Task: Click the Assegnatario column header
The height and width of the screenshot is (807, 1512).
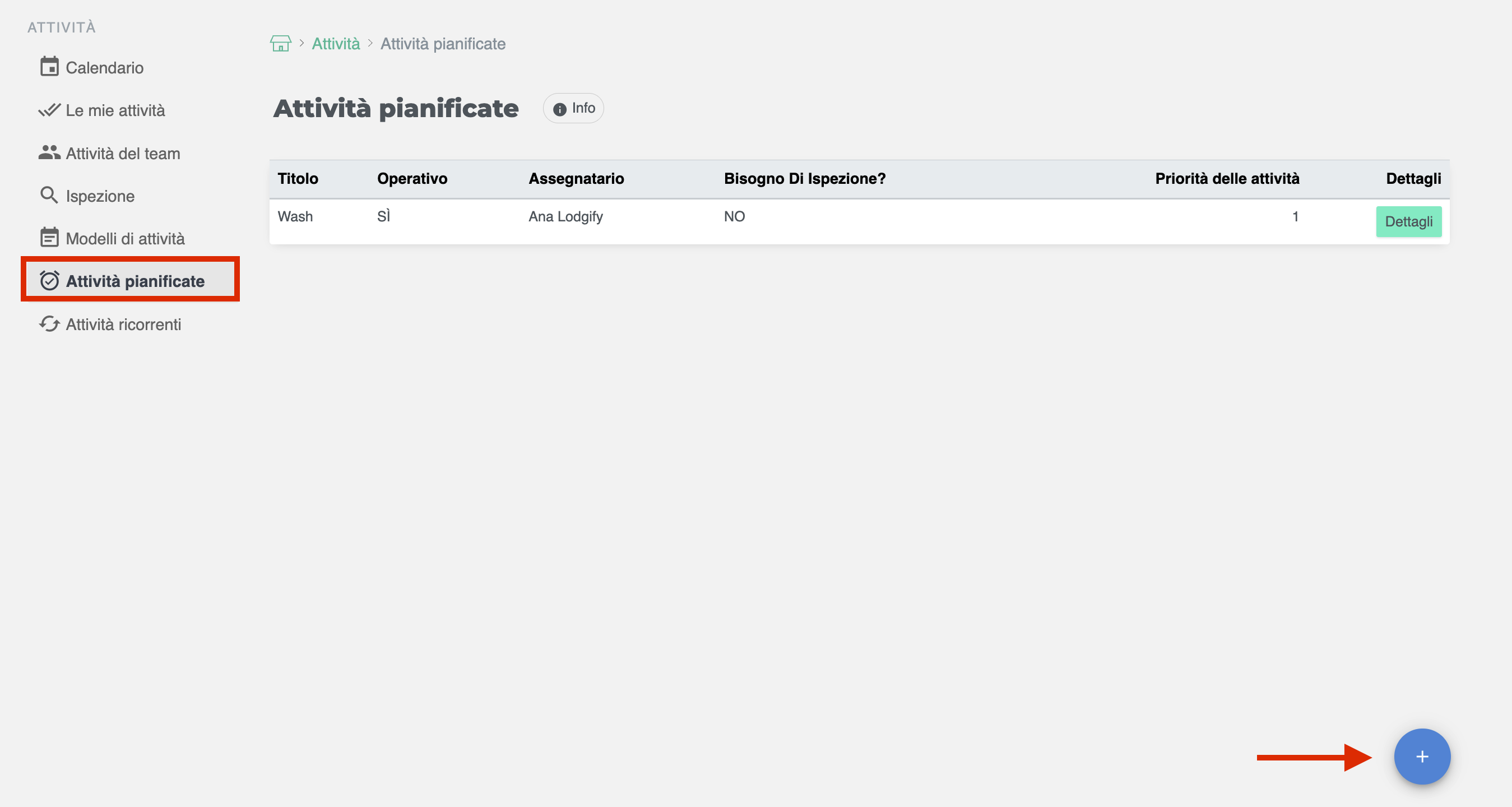Action: click(x=576, y=178)
